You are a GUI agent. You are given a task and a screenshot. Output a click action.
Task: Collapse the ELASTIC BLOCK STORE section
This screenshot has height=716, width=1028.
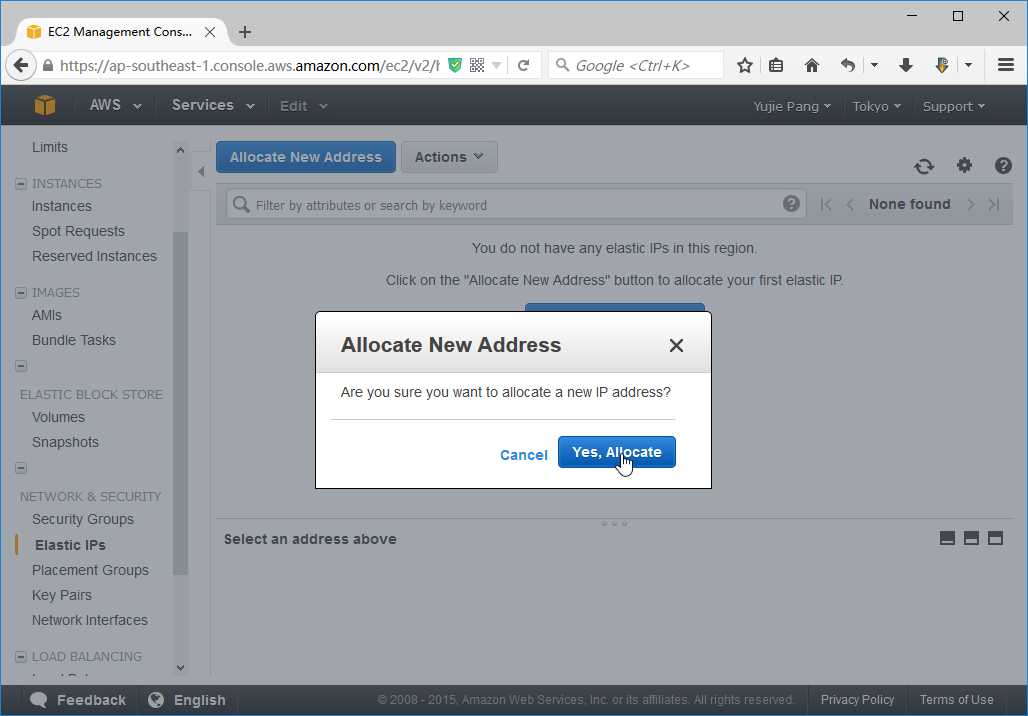click(x=21, y=366)
